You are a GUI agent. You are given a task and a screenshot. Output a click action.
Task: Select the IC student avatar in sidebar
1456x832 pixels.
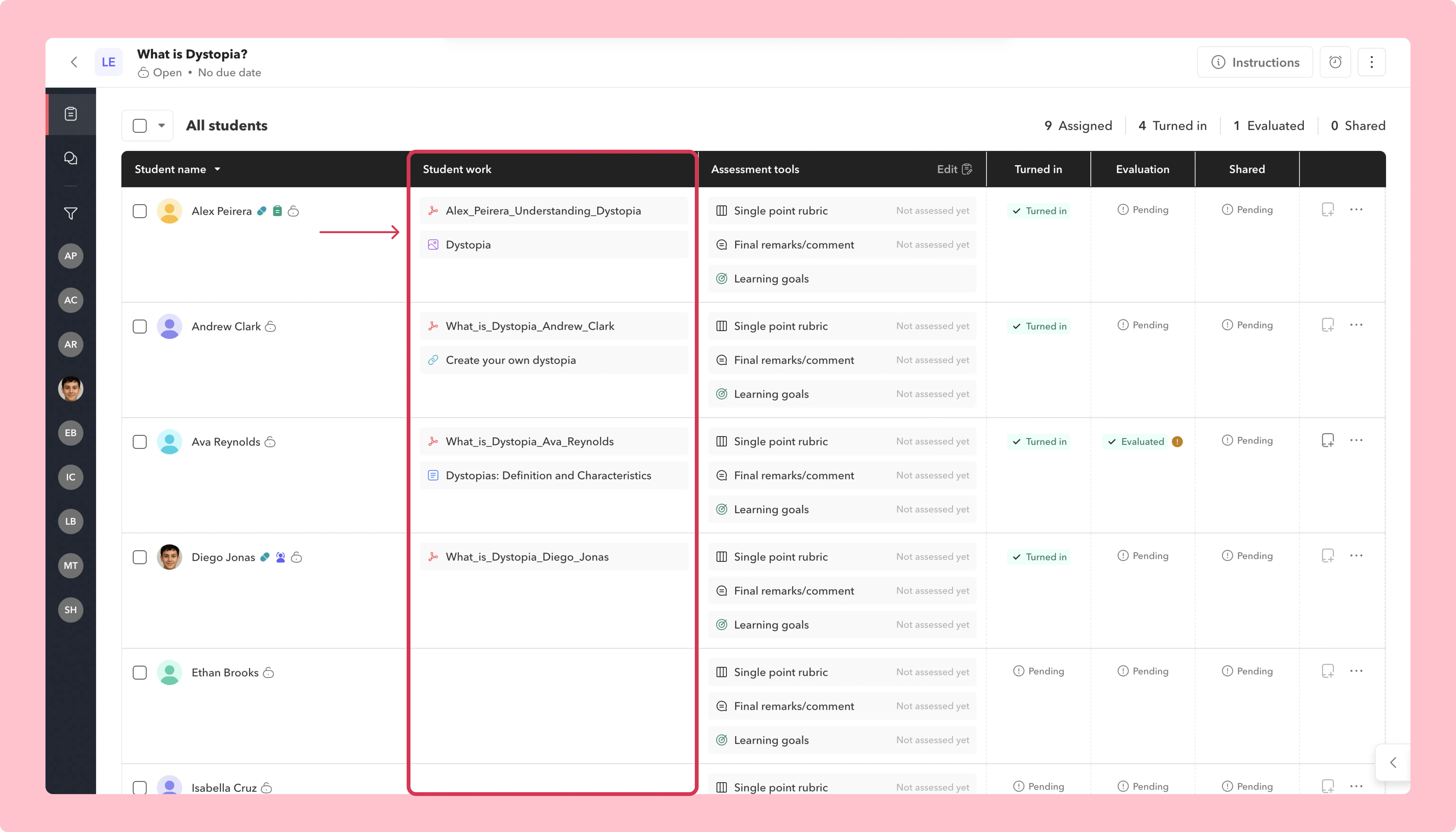pyautogui.click(x=71, y=477)
